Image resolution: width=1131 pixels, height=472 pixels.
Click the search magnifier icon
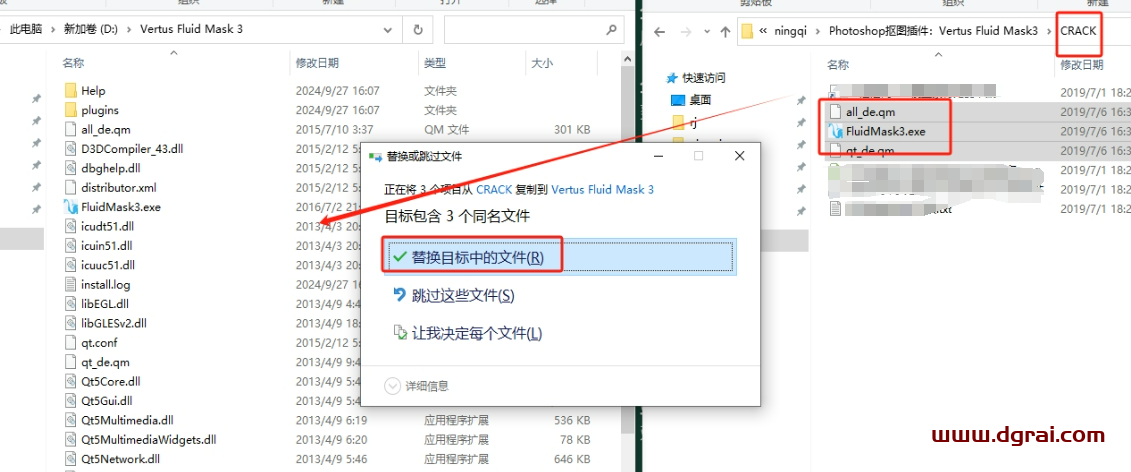click(612, 30)
